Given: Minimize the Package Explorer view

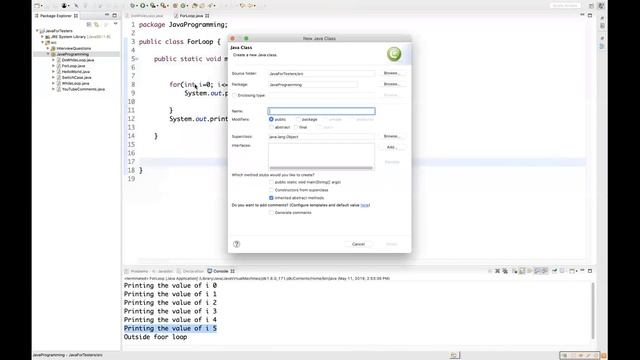Looking at the screenshot, I should [x=107, y=15].
